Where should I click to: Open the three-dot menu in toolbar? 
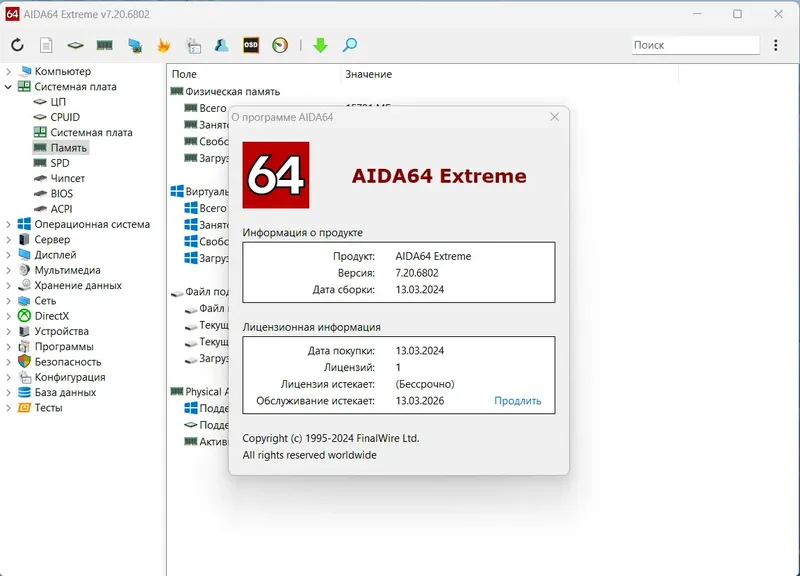pyautogui.click(x=776, y=45)
